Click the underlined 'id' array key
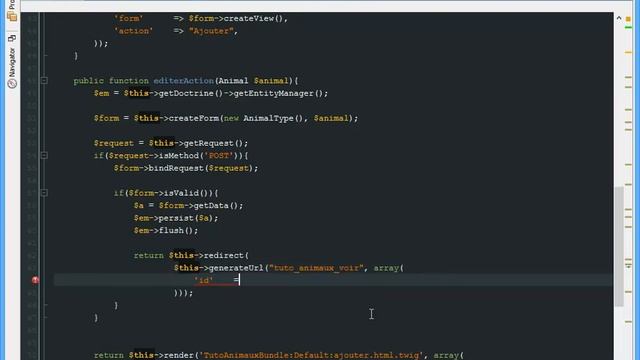The height and width of the screenshot is (360, 640). (x=204, y=280)
